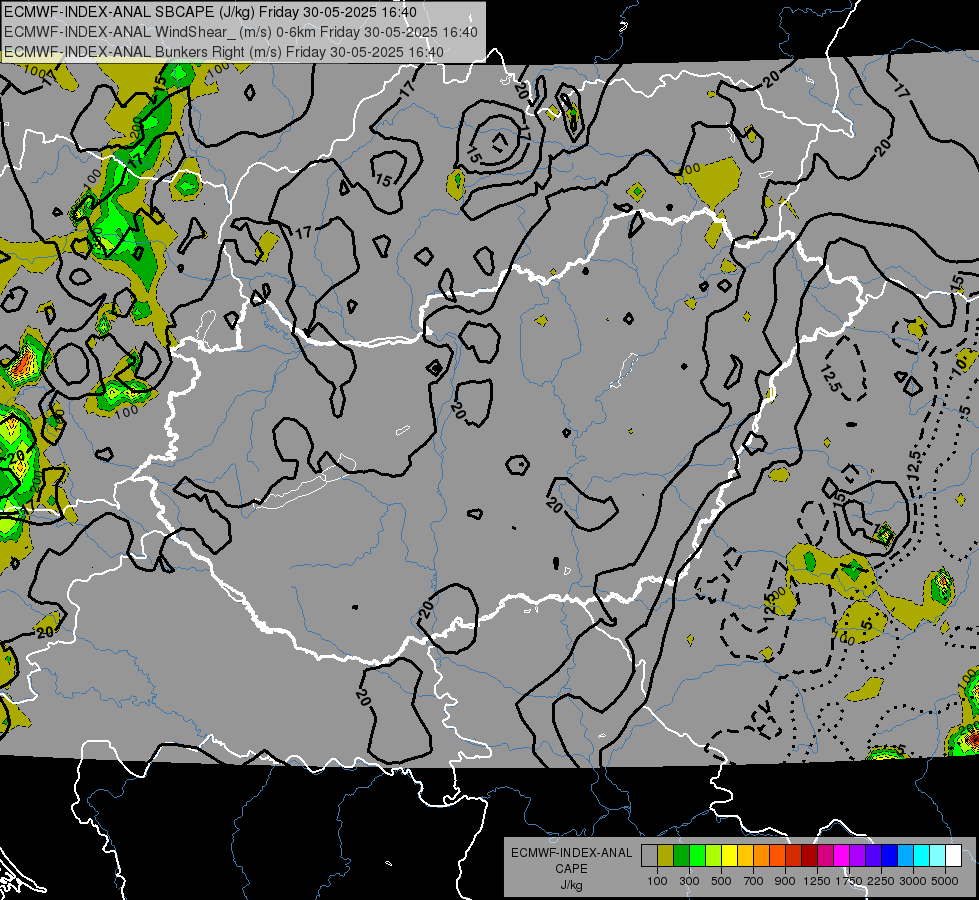Click the 300 value under the legend
Screen dimensions: 979x900
coord(689,881)
